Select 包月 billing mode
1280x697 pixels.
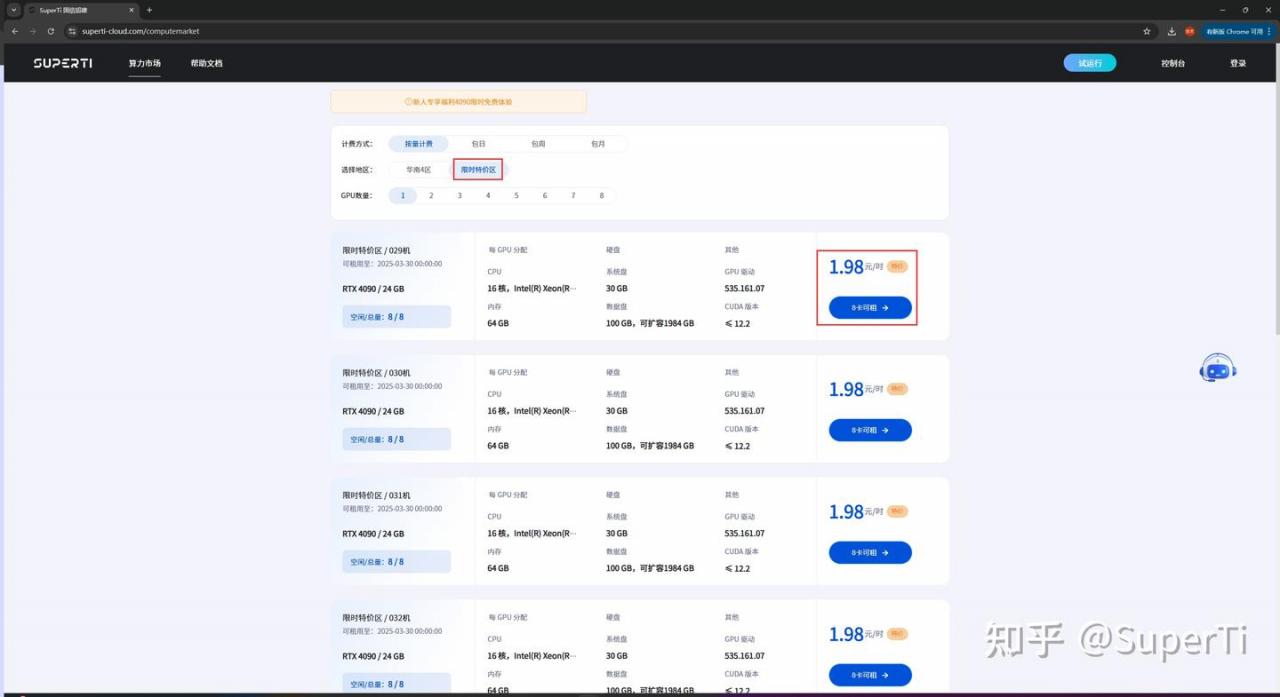598,144
